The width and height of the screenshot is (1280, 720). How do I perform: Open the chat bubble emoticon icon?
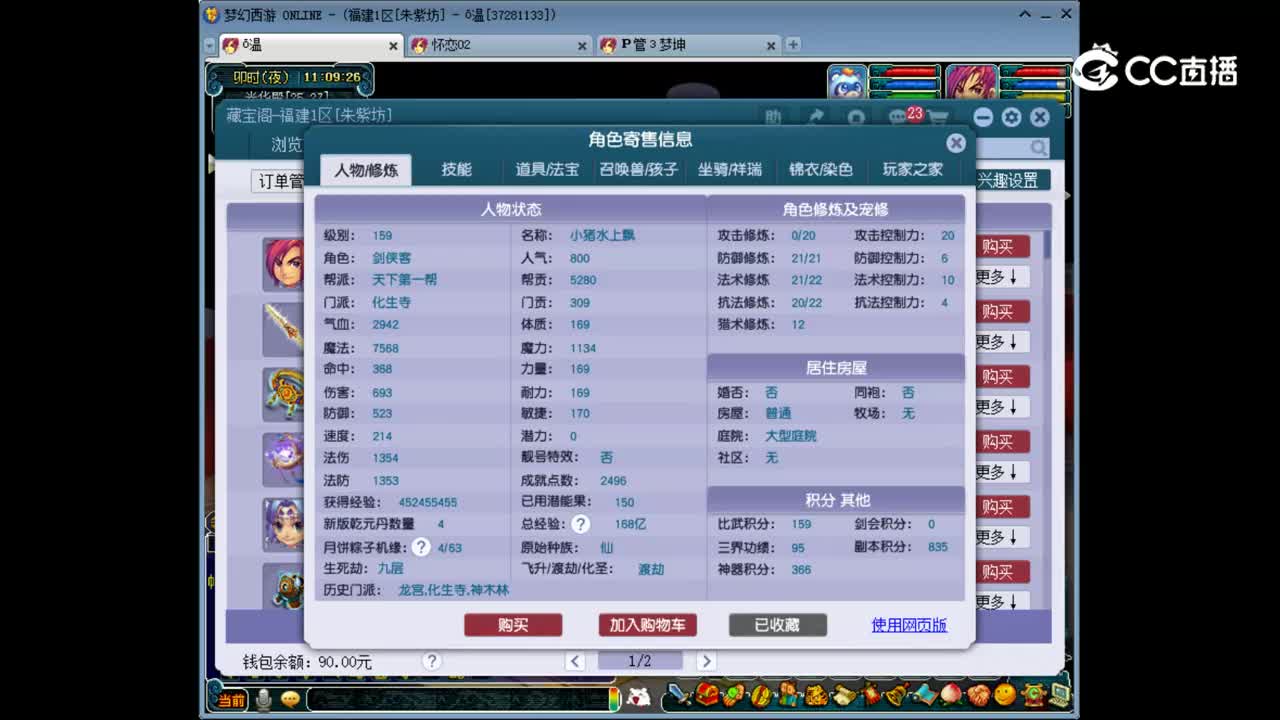point(290,699)
